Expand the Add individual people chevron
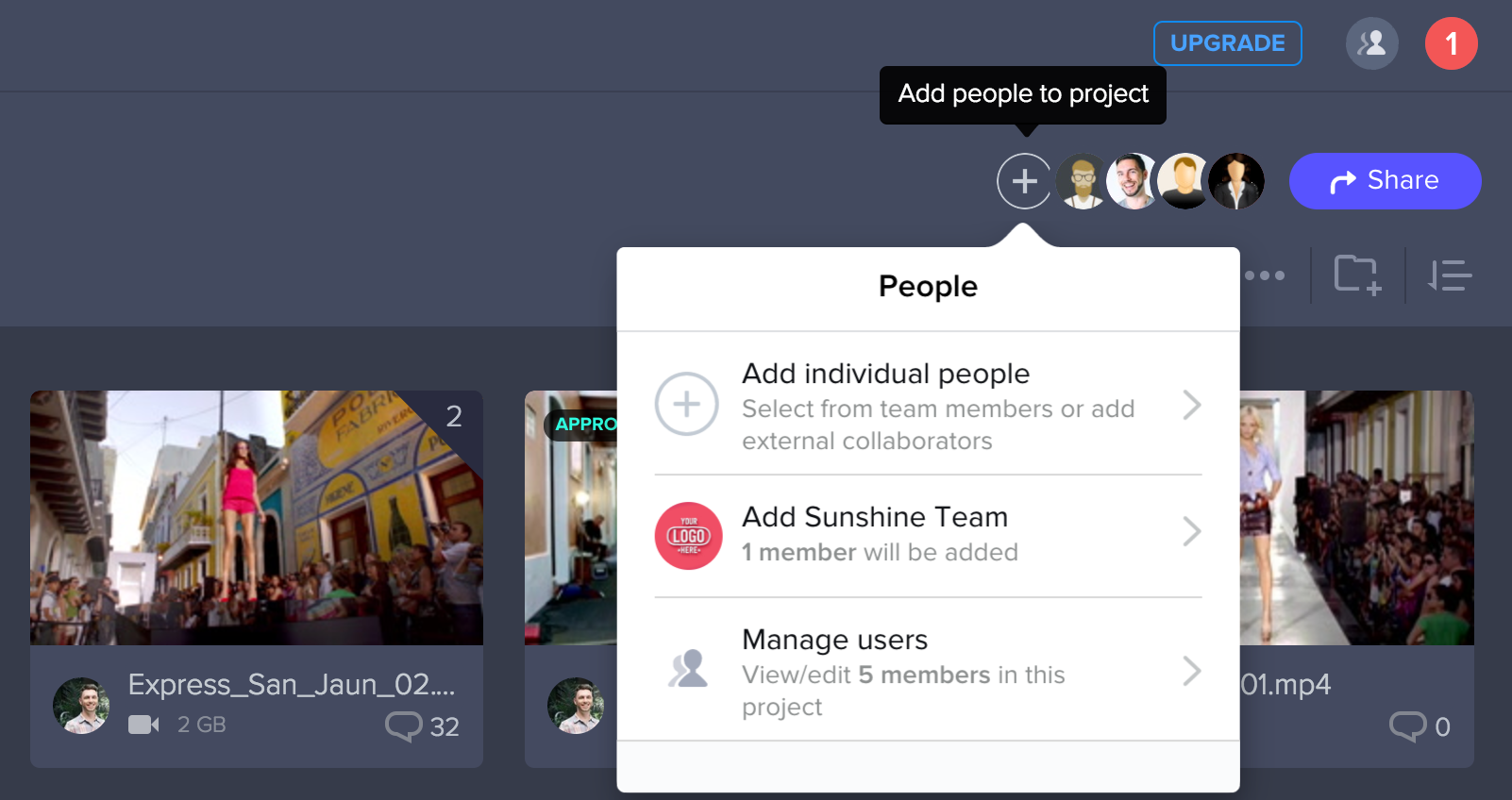This screenshot has height=800, width=1512. click(x=1192, y=405)
